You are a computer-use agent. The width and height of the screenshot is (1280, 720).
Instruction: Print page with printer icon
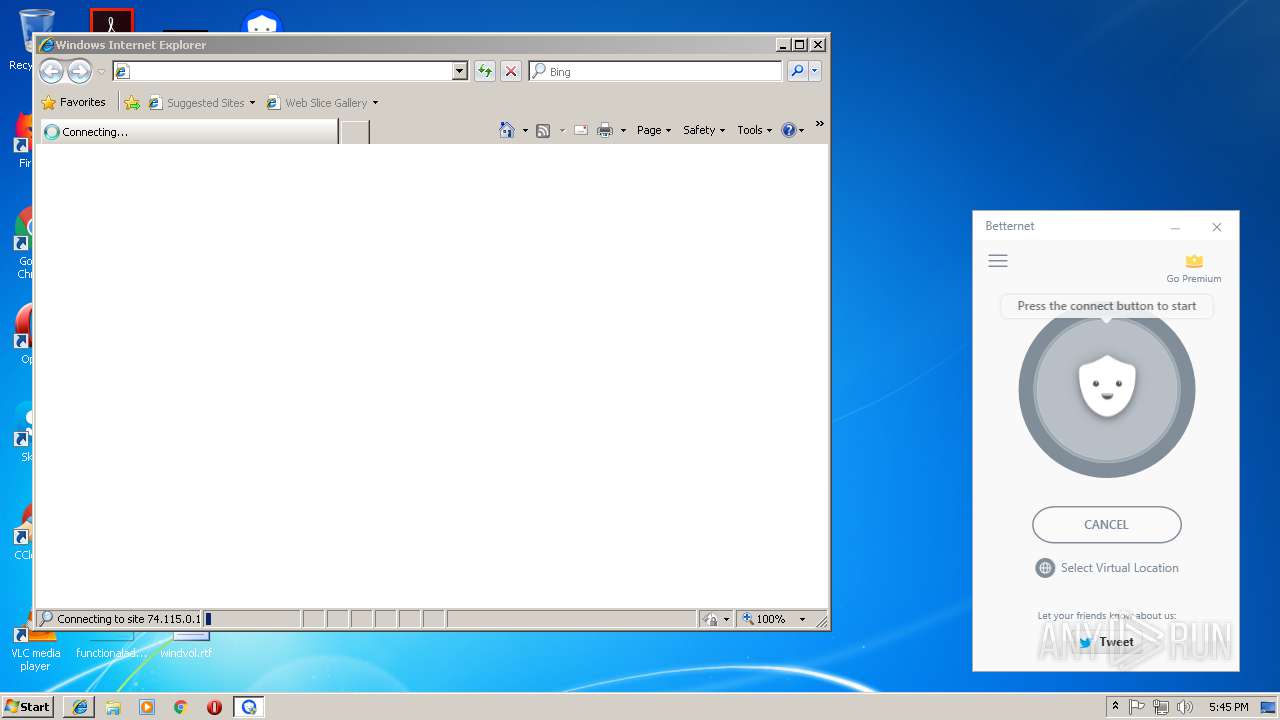(x=605, y=130)
